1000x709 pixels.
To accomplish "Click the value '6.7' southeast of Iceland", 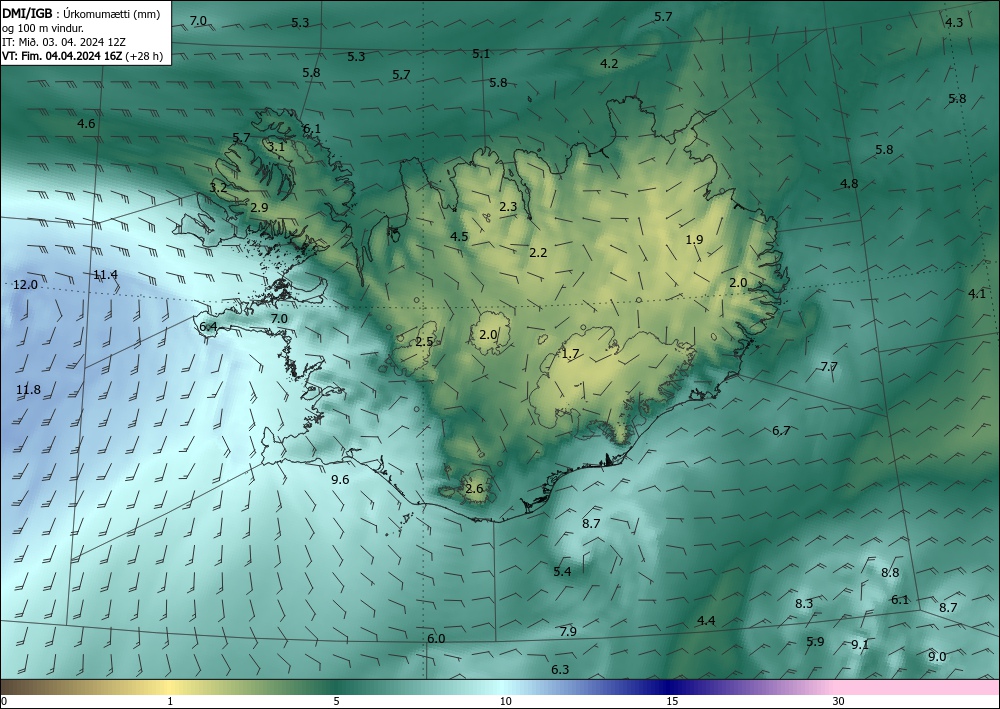I will 781,430.
